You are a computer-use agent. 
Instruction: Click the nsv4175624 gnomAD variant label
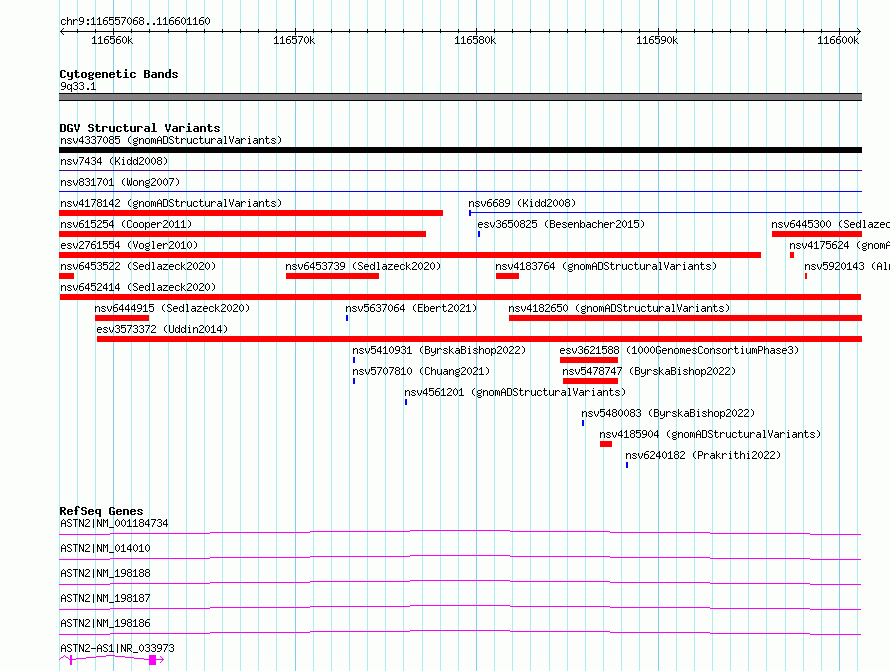(x=839, y=245)
